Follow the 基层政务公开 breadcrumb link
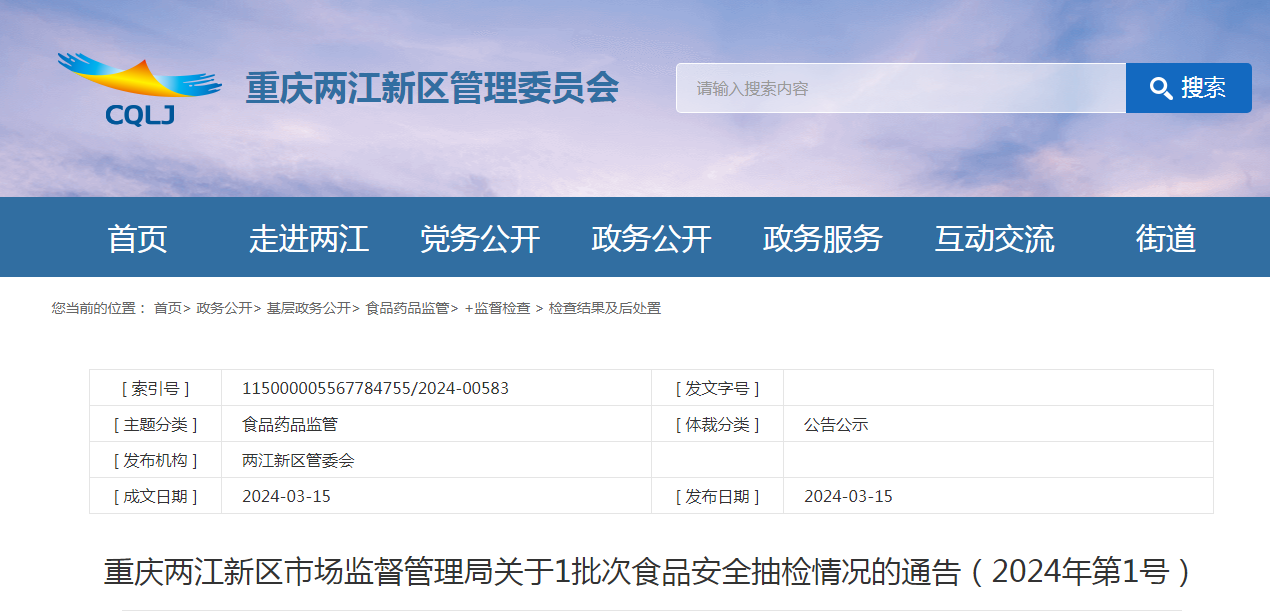Screen dimensions: 1270x613 pyautogui.click(x=309, y=308)
